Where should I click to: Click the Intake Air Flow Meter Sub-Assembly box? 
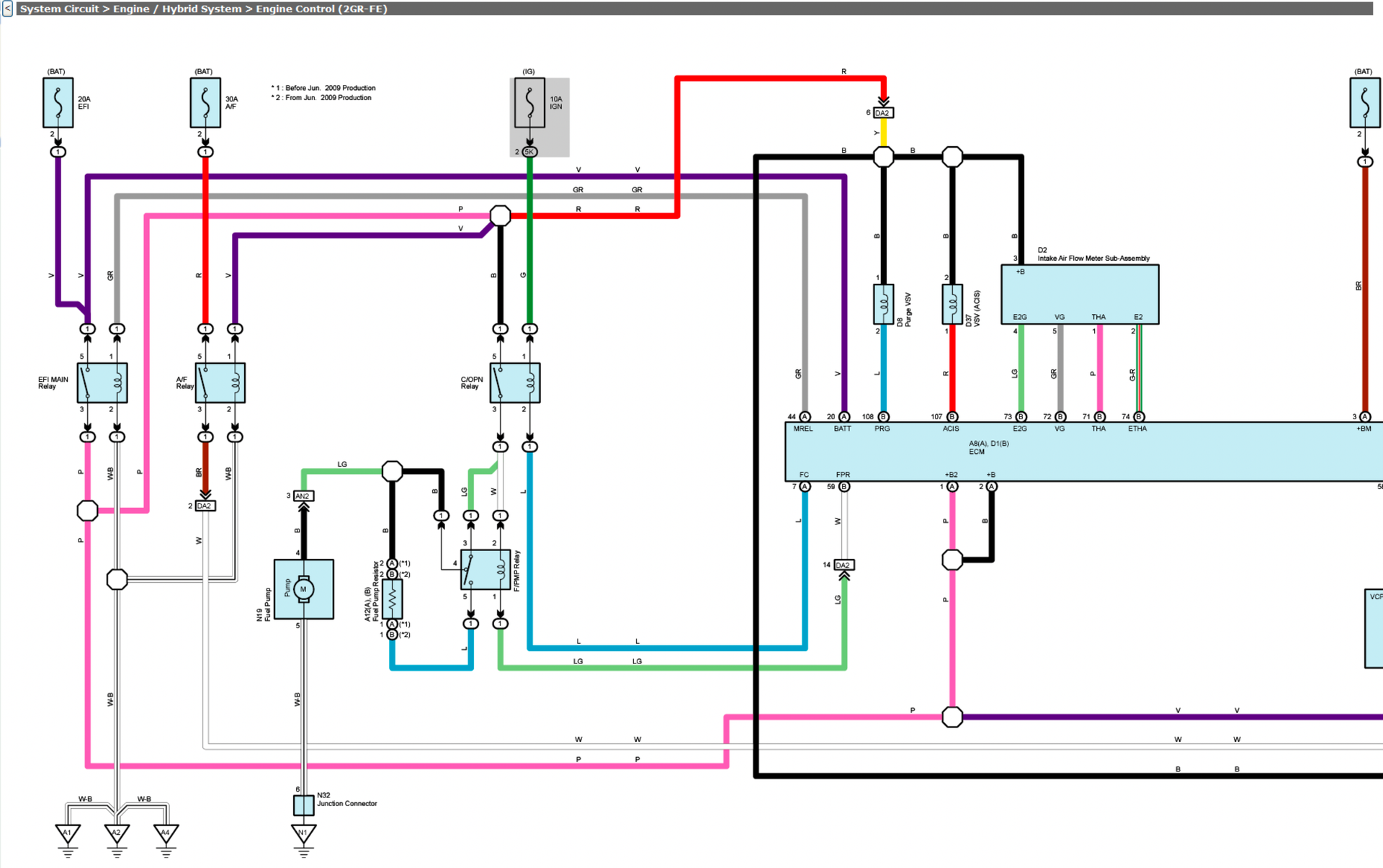click(x=1079, y=294)
